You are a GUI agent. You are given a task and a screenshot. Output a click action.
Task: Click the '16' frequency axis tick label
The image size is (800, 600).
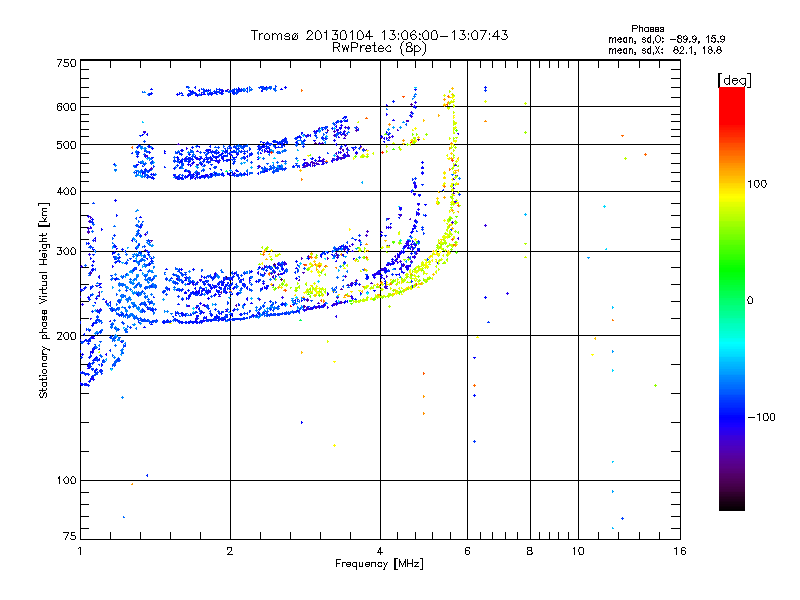click(680, 551)
